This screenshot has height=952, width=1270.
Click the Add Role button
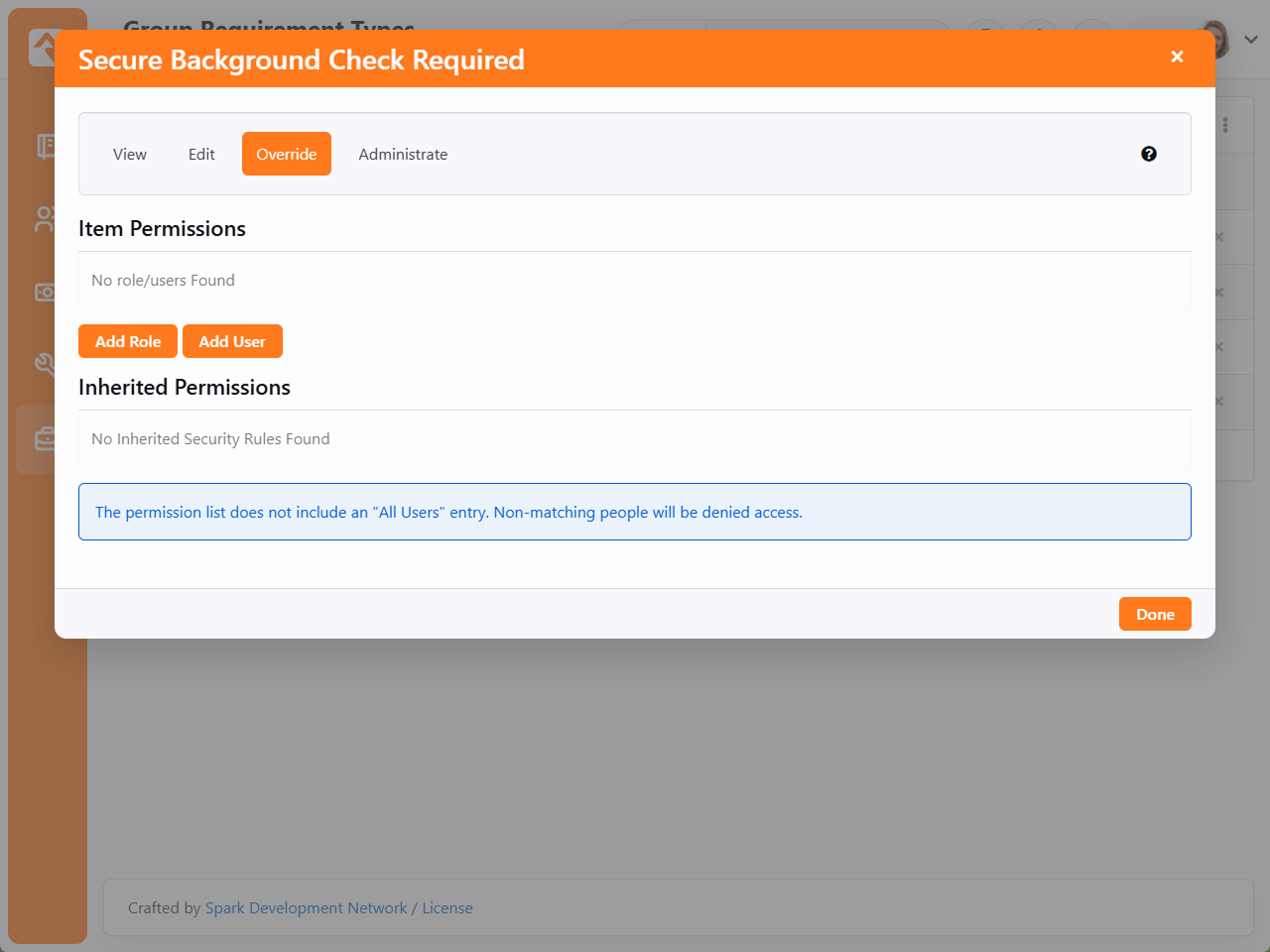coord(128,341)
